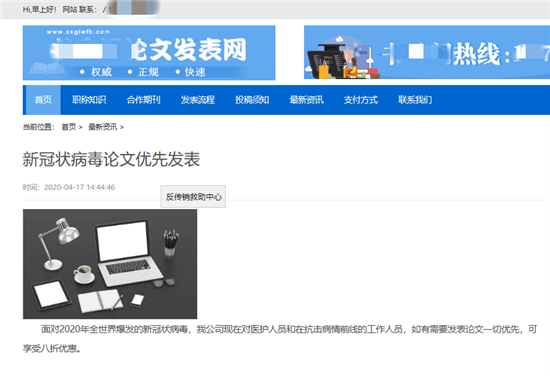Click the 论文发表网 logo banner
550x380 pixels.
[x=149, y=53]
